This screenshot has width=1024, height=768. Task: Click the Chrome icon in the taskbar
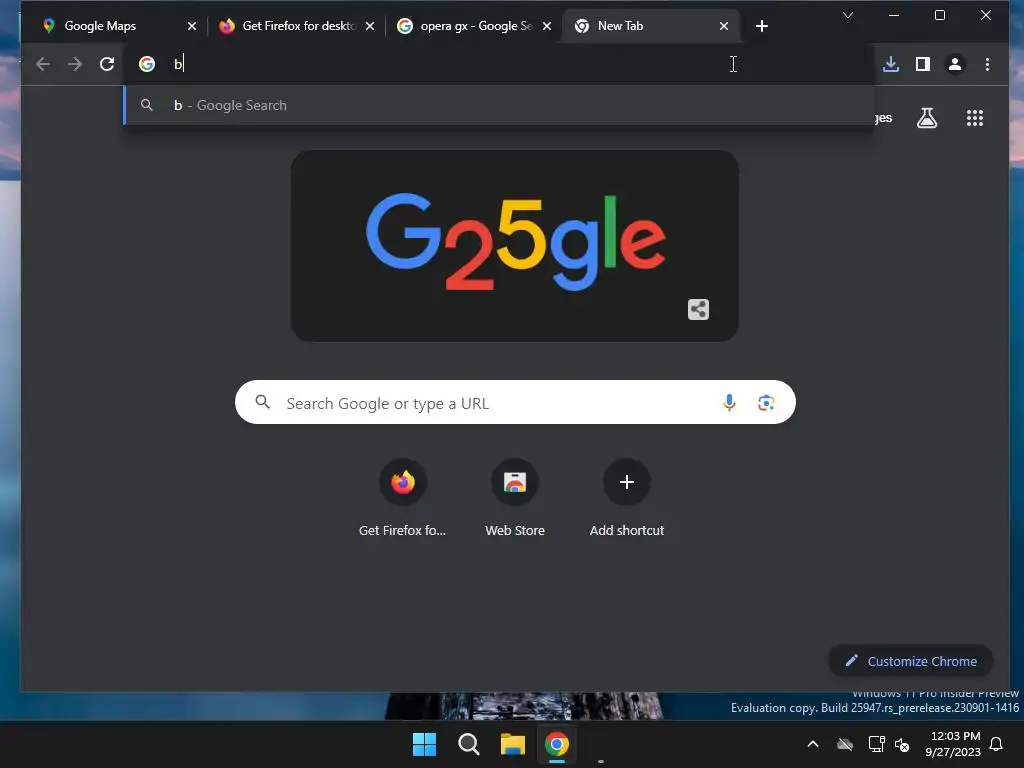(x=556, y=744)
